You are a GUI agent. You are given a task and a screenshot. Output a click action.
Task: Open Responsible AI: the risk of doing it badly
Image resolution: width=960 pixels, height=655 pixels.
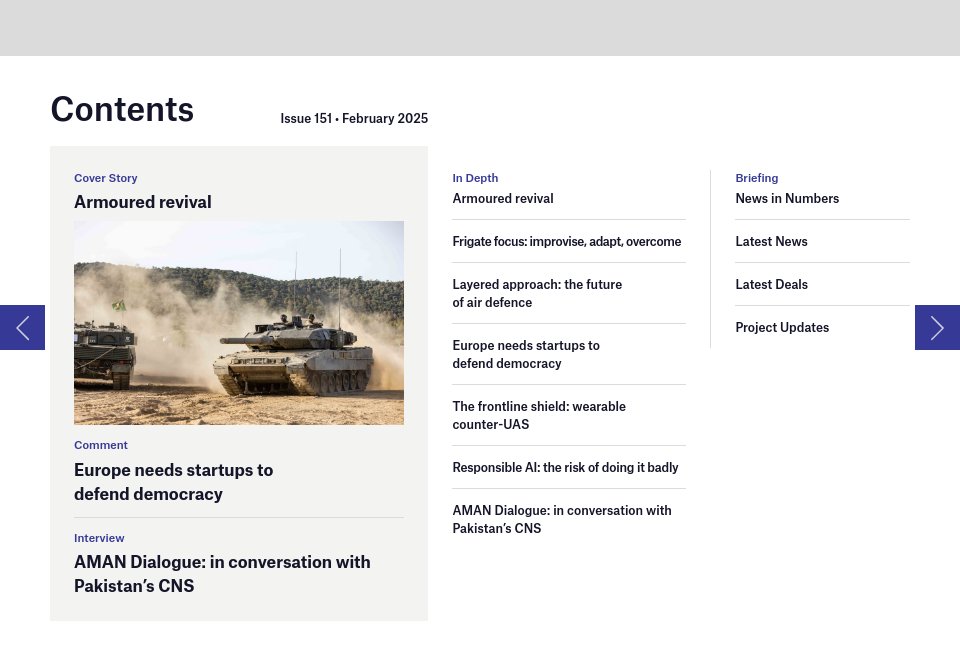pyautogui.click(x=565, y=467)
